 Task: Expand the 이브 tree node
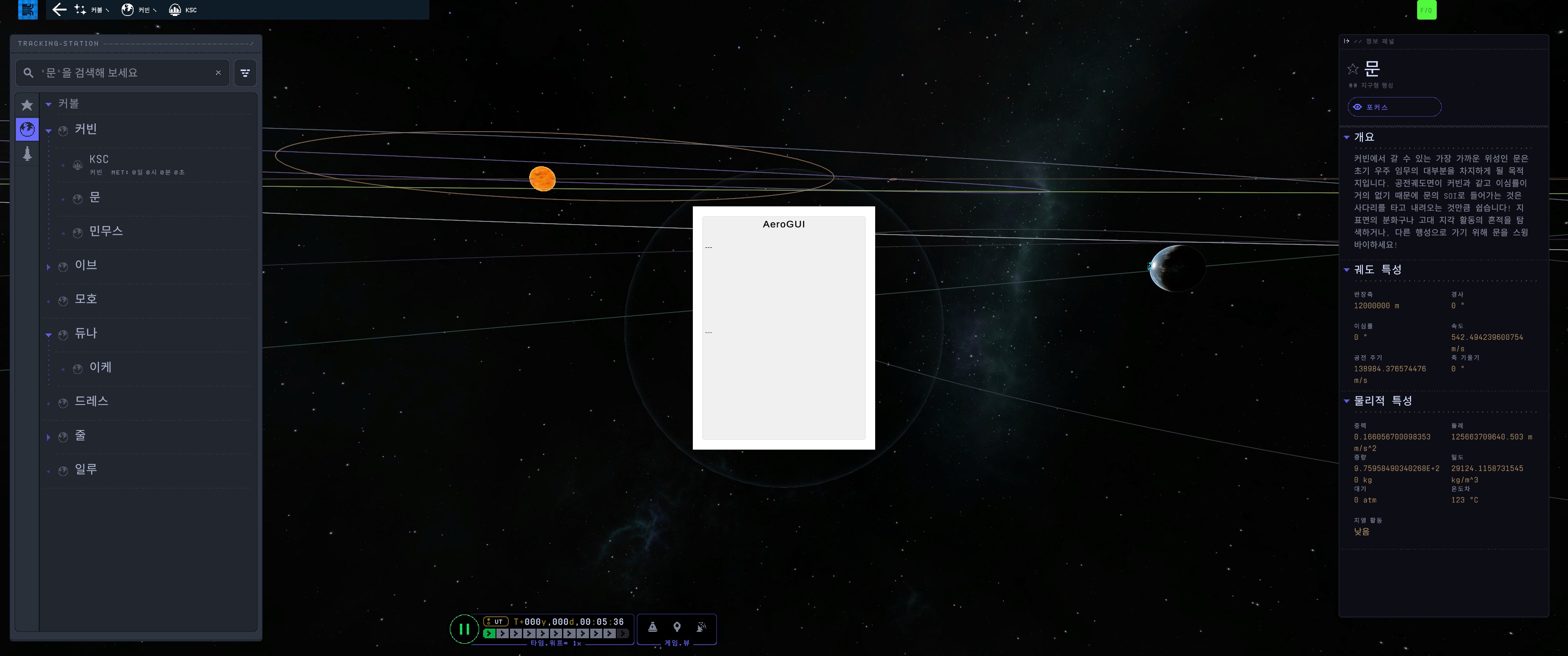tap(49, 266)
